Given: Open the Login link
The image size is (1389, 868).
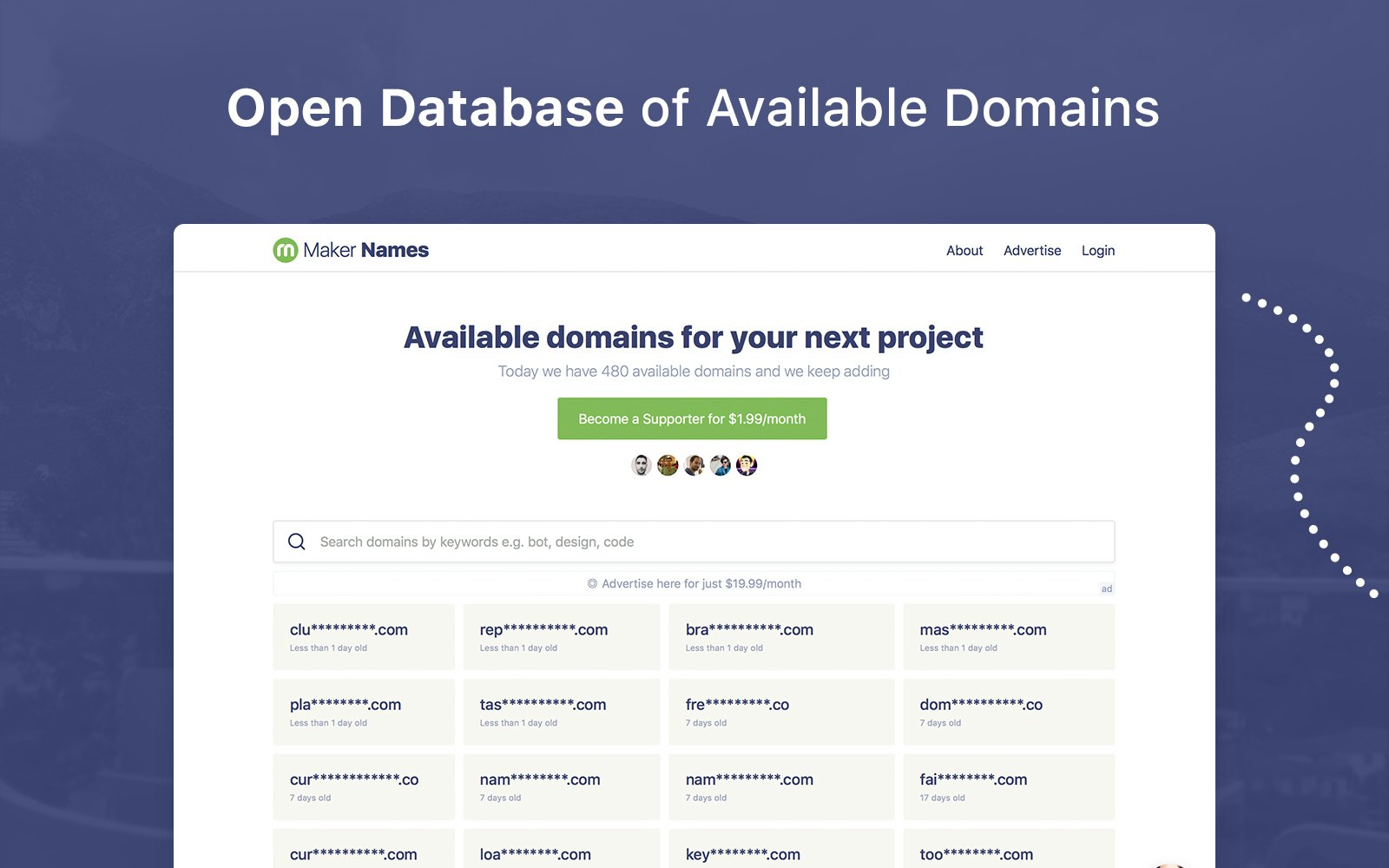Looking at the screenshot, I should pos(1098,250).
